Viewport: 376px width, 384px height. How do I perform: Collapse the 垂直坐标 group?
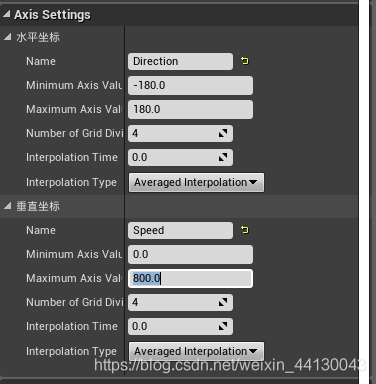click(x=8, y=206)
